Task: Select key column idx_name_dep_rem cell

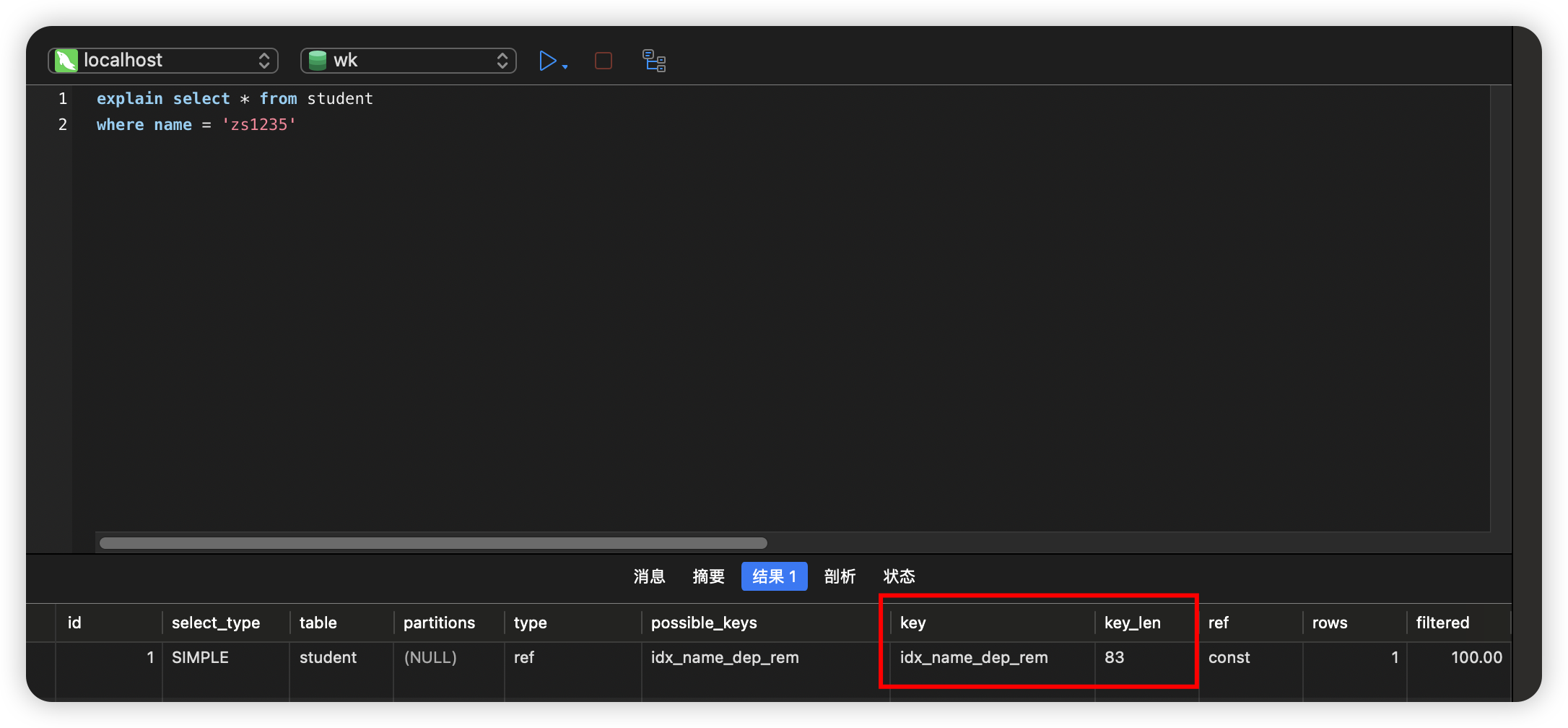Action: coord(993,657)
